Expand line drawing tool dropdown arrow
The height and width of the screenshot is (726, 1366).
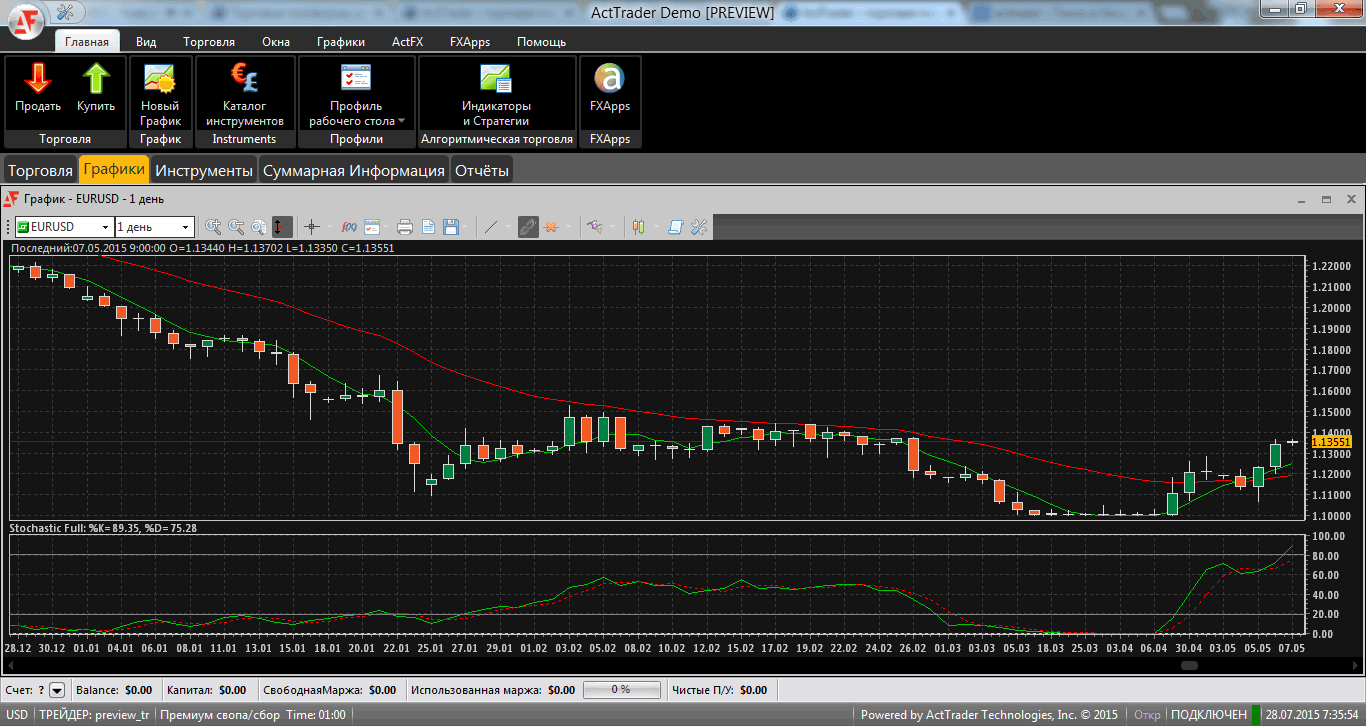508,227
